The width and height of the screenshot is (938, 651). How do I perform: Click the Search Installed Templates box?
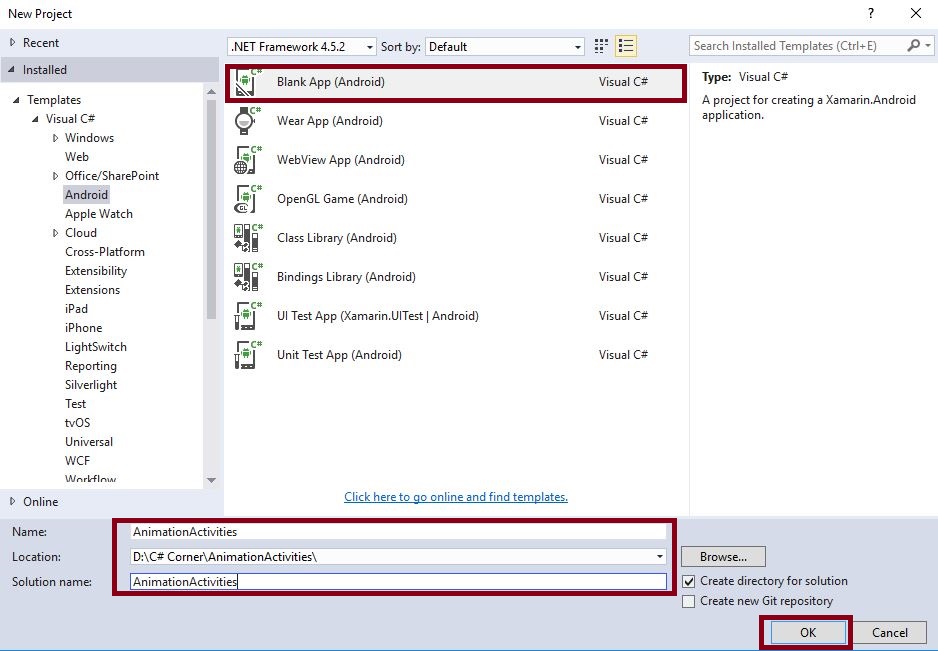pyautogui.click(x=798, y=45)
